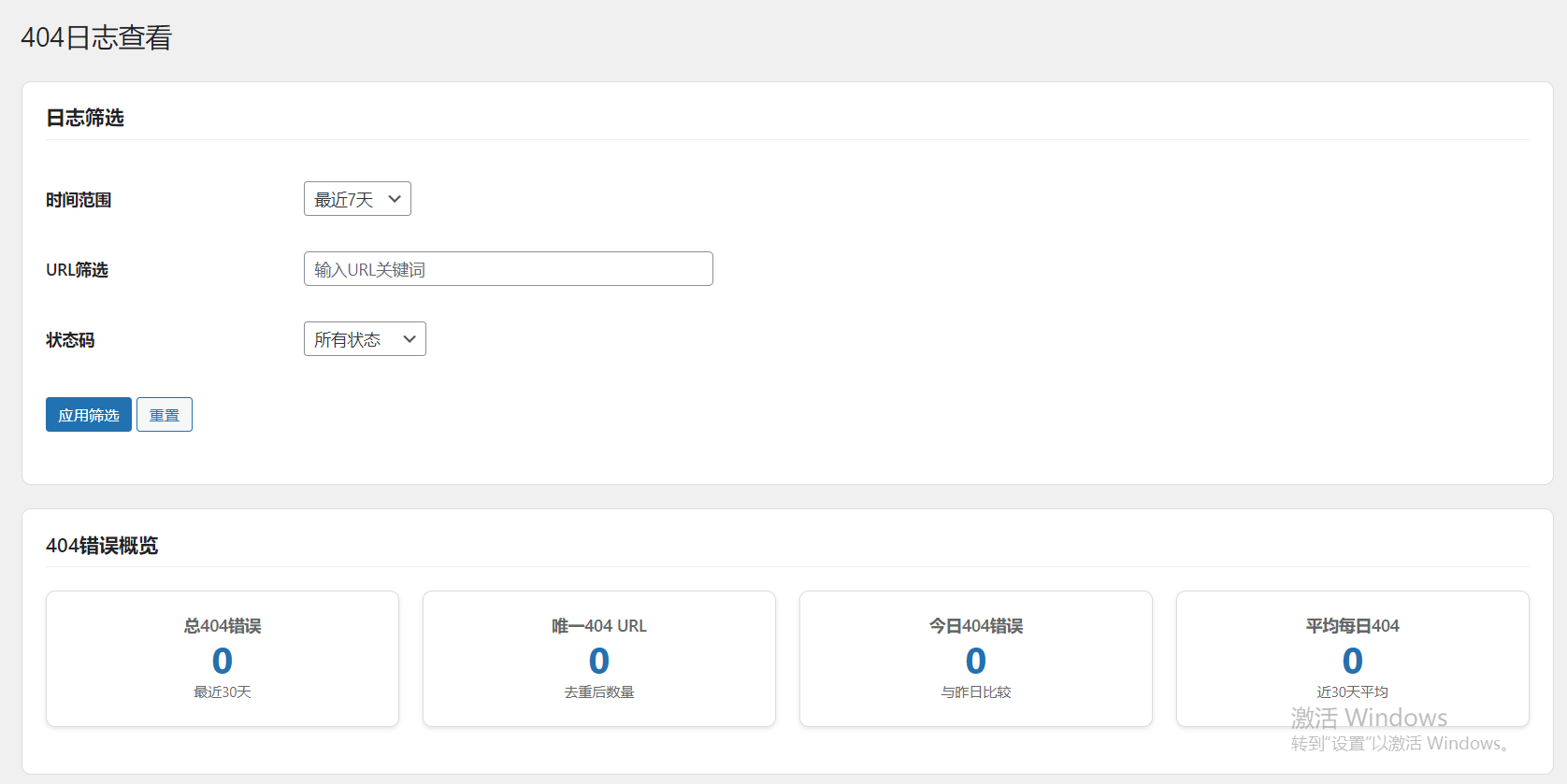1567x784 pixels.
Task: Click the 去重后数量 caption text
Action: (x=599, y=692)
